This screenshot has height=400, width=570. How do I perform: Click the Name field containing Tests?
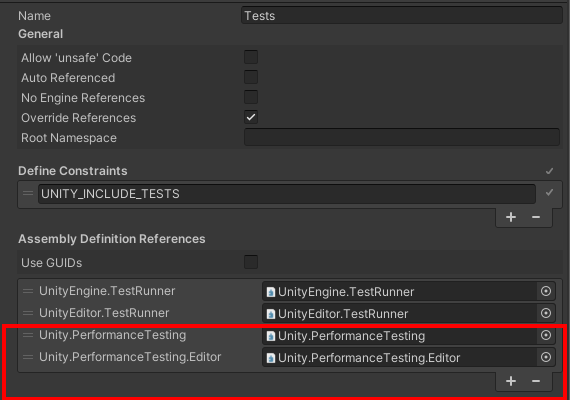pos(402,15)
